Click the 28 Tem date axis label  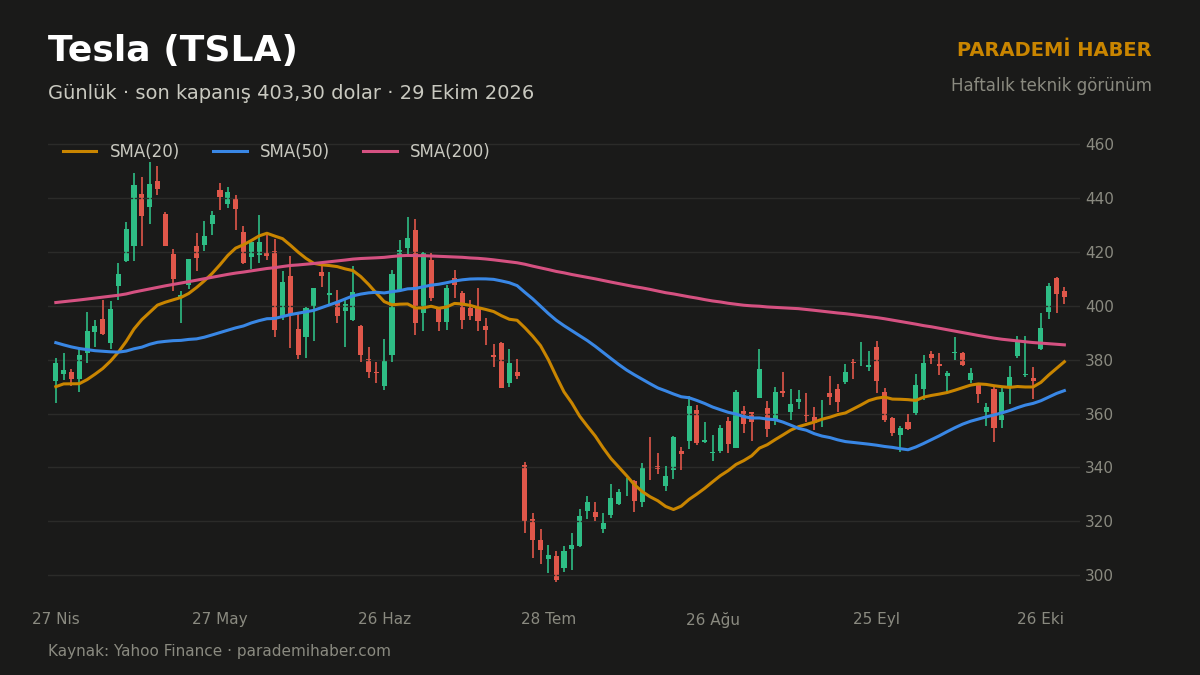tap(548, 619)
